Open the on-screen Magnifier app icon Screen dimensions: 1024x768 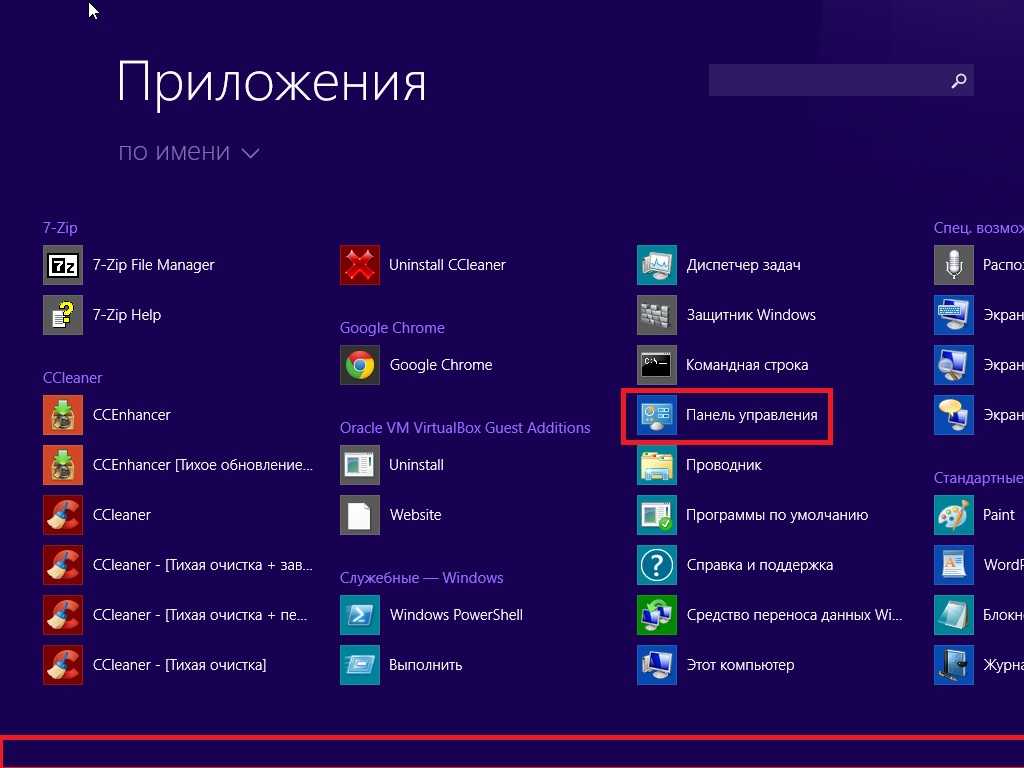954,365
